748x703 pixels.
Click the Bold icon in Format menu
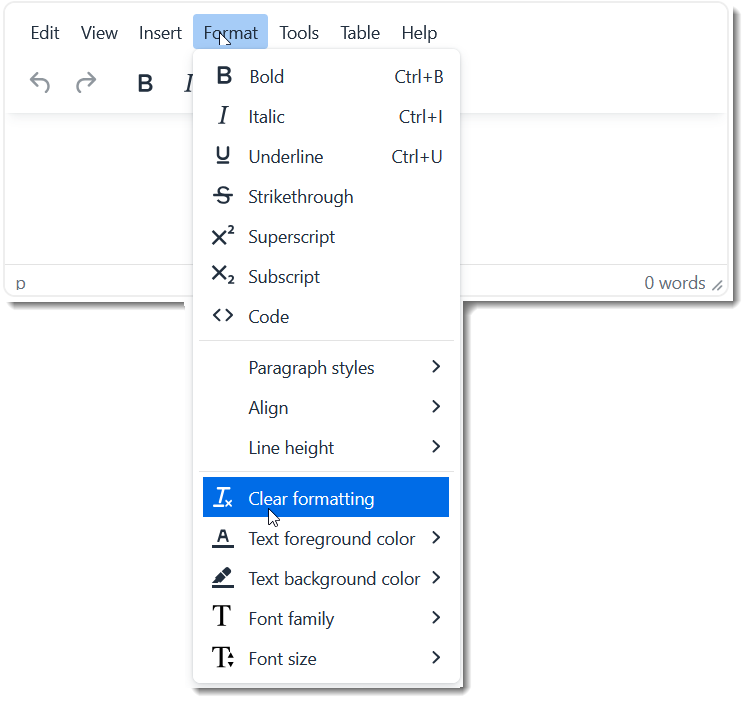pos(224,75)
